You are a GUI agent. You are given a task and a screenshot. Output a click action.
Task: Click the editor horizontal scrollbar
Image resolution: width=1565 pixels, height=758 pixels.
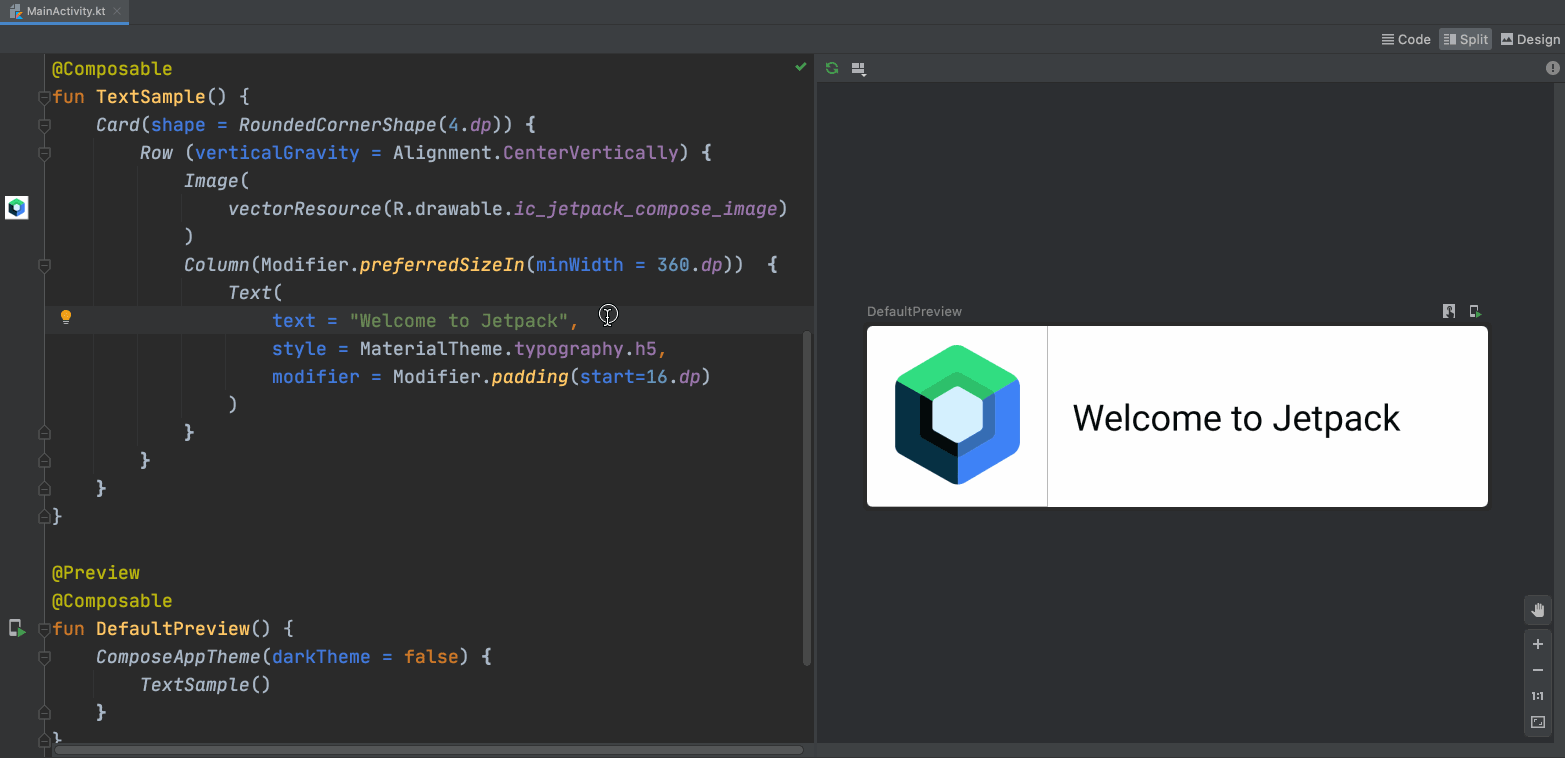pyautogui.click(x=429, y=749)
